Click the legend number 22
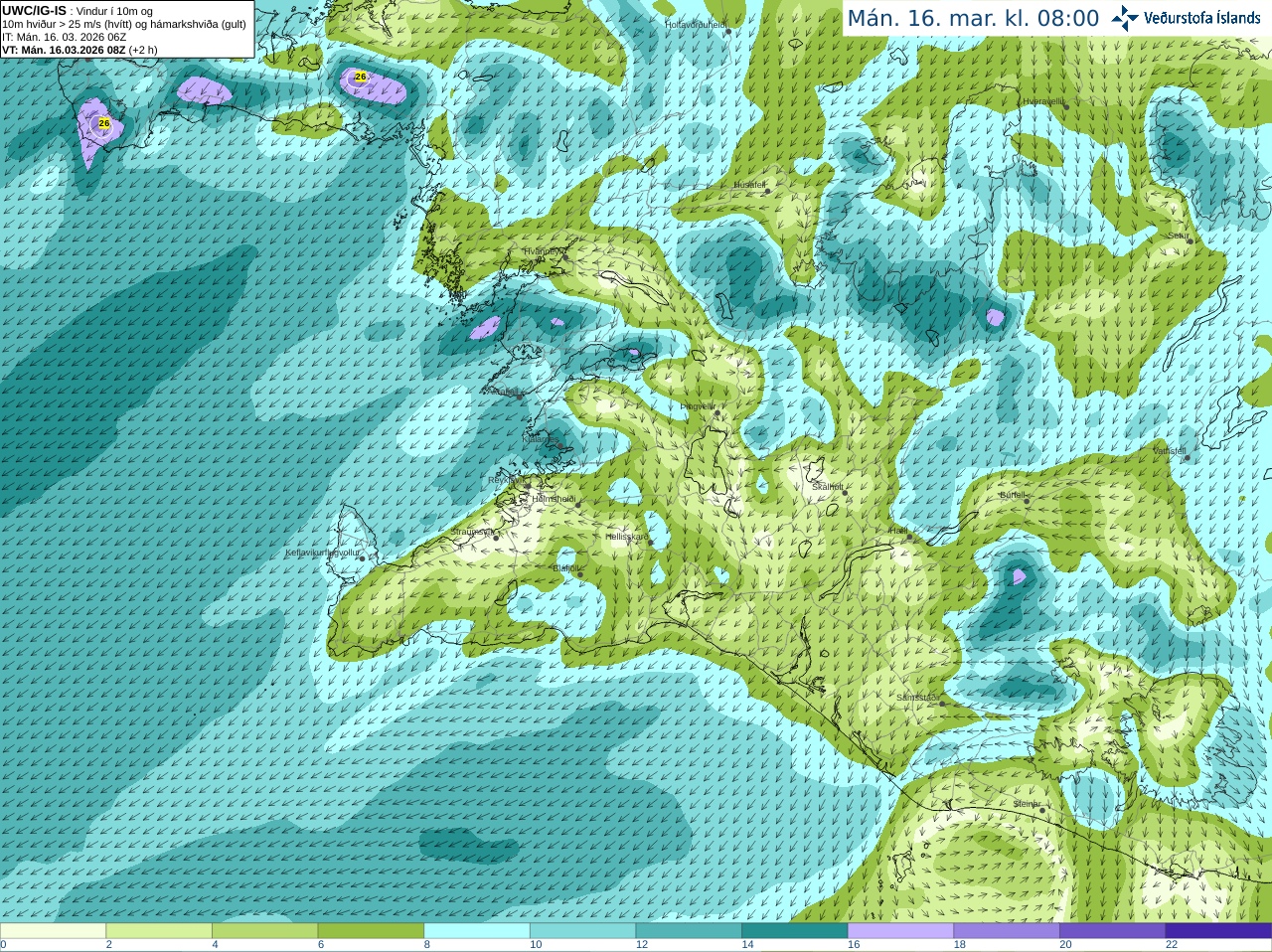This screenshot has height=952, width=1272. pos(1172,945)
